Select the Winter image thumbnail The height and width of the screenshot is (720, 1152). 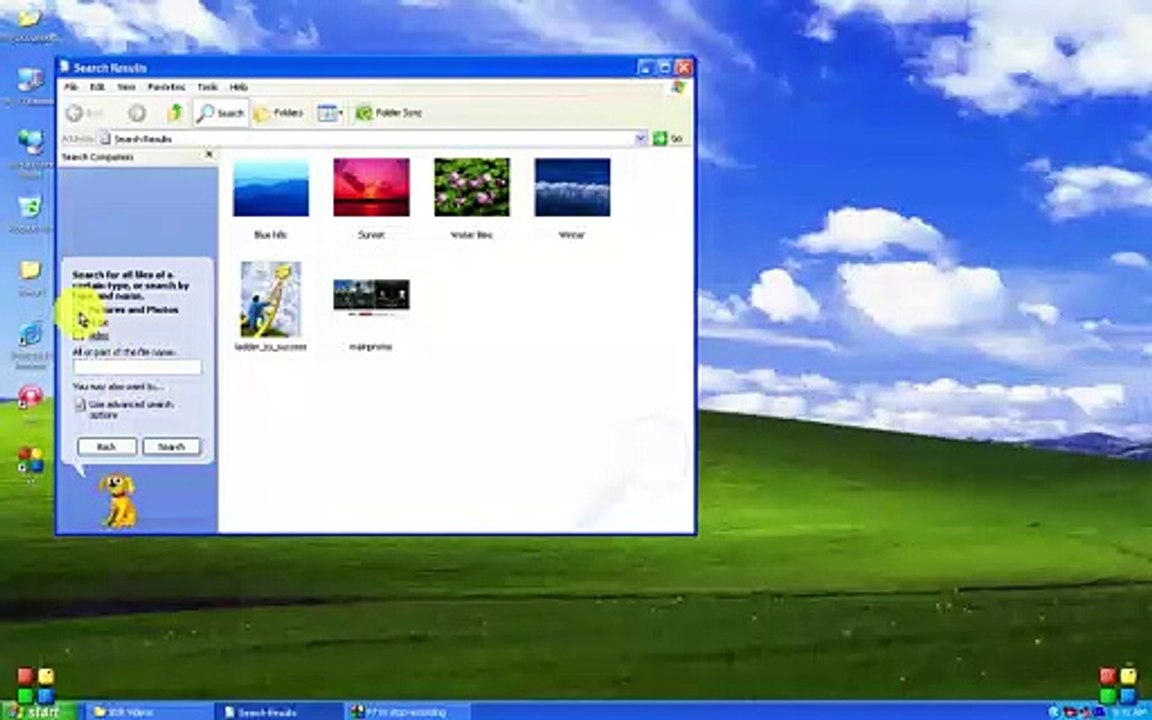pyautogui.click(x=572, y=187)
